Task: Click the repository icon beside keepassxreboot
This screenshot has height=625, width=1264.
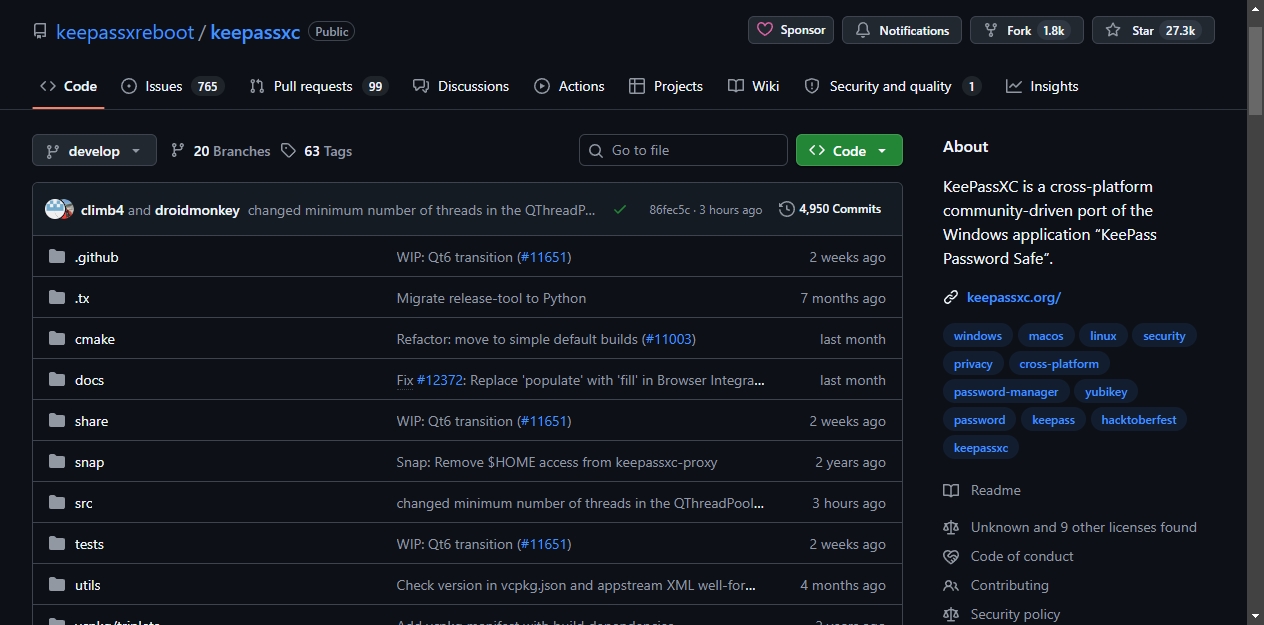Action: tap(40, 31)
